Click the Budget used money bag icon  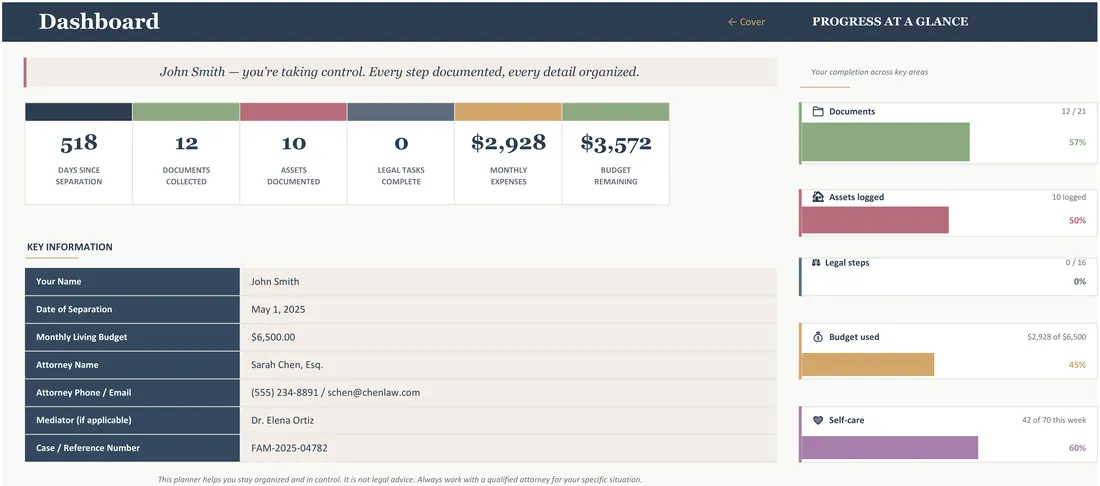pyautogui.click(x=817, y=337)
